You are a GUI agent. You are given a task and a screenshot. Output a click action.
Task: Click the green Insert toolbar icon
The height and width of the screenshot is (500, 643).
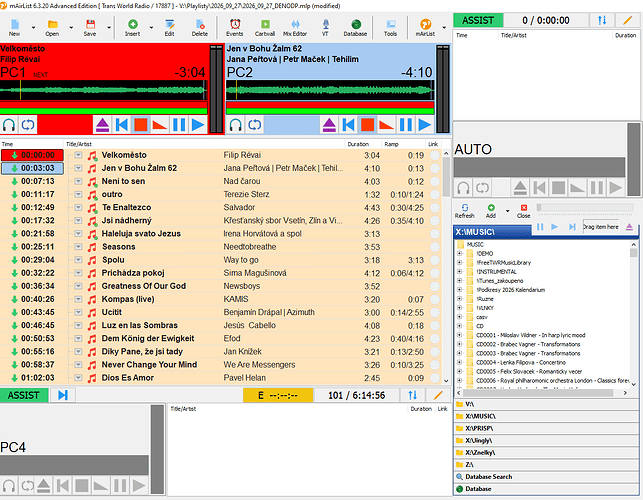[x=132, y=27]
